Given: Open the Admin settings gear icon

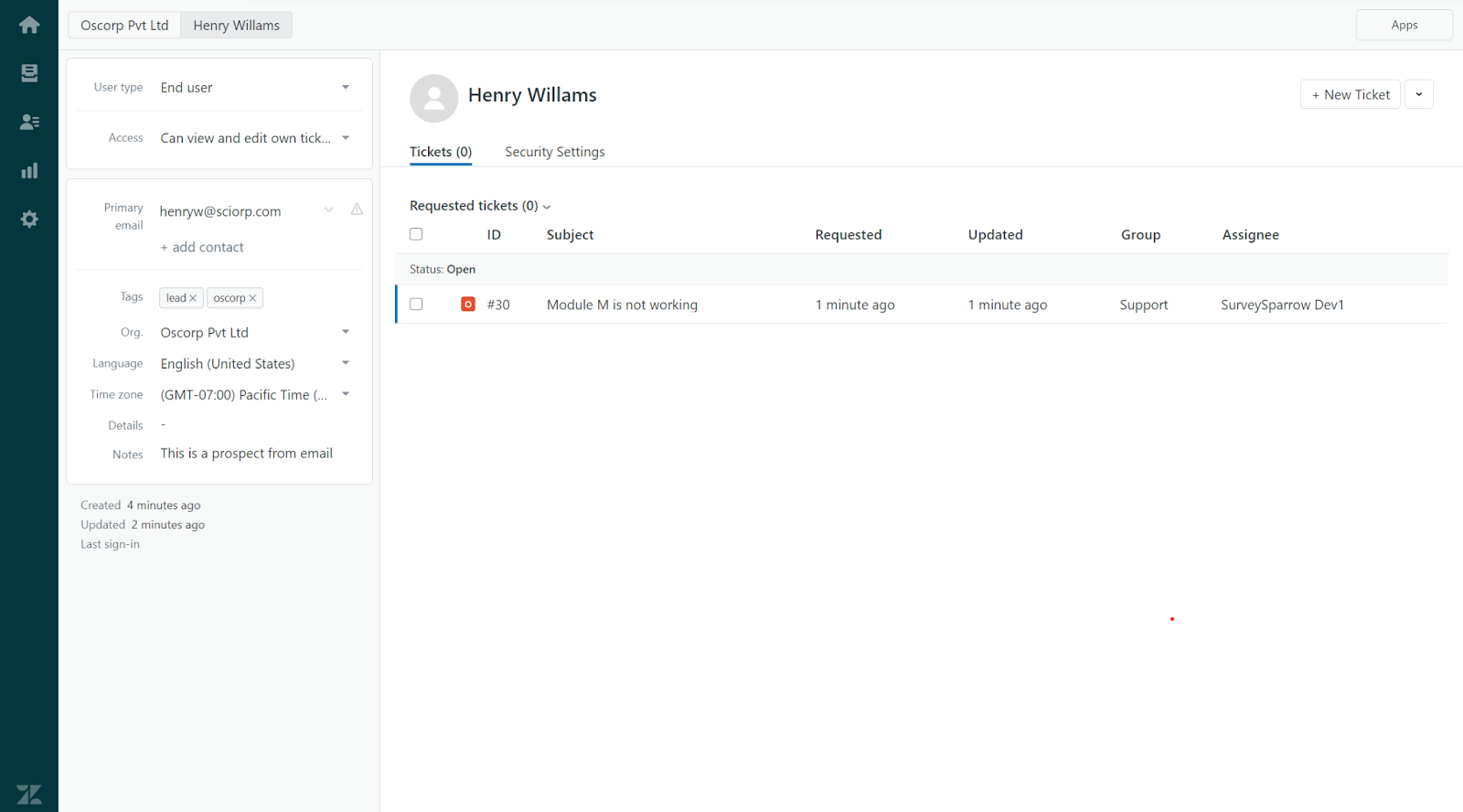Looking at the screenshot, I should [29, 219].
